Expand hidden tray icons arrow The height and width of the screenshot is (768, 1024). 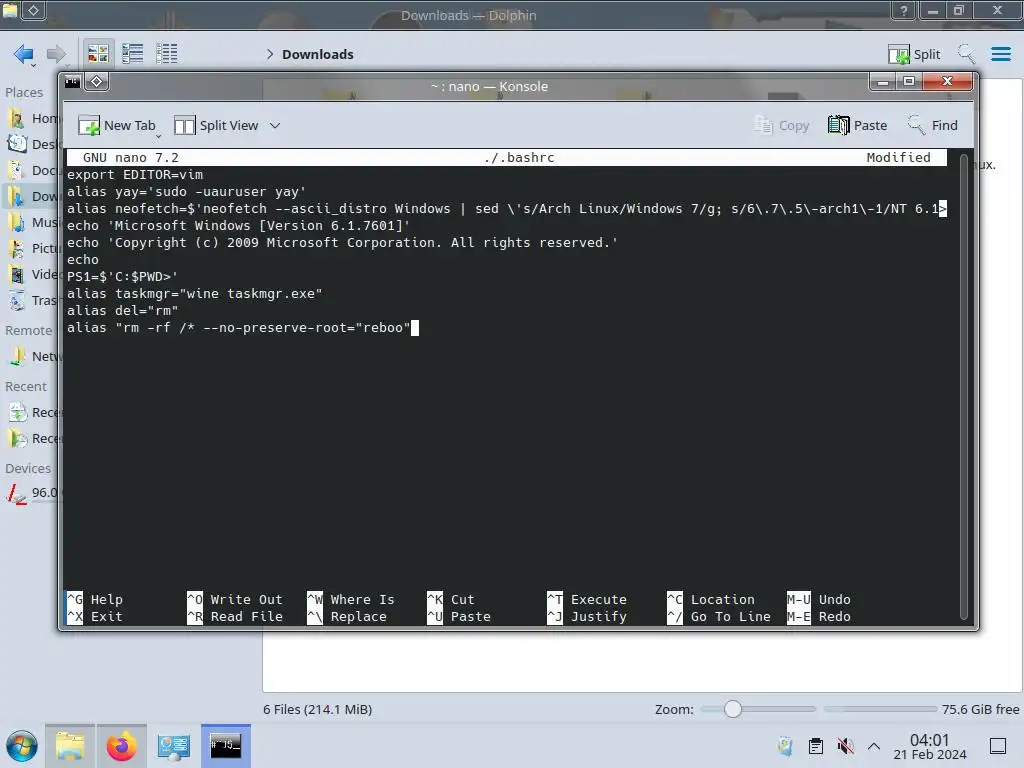(x=874, y=746)
